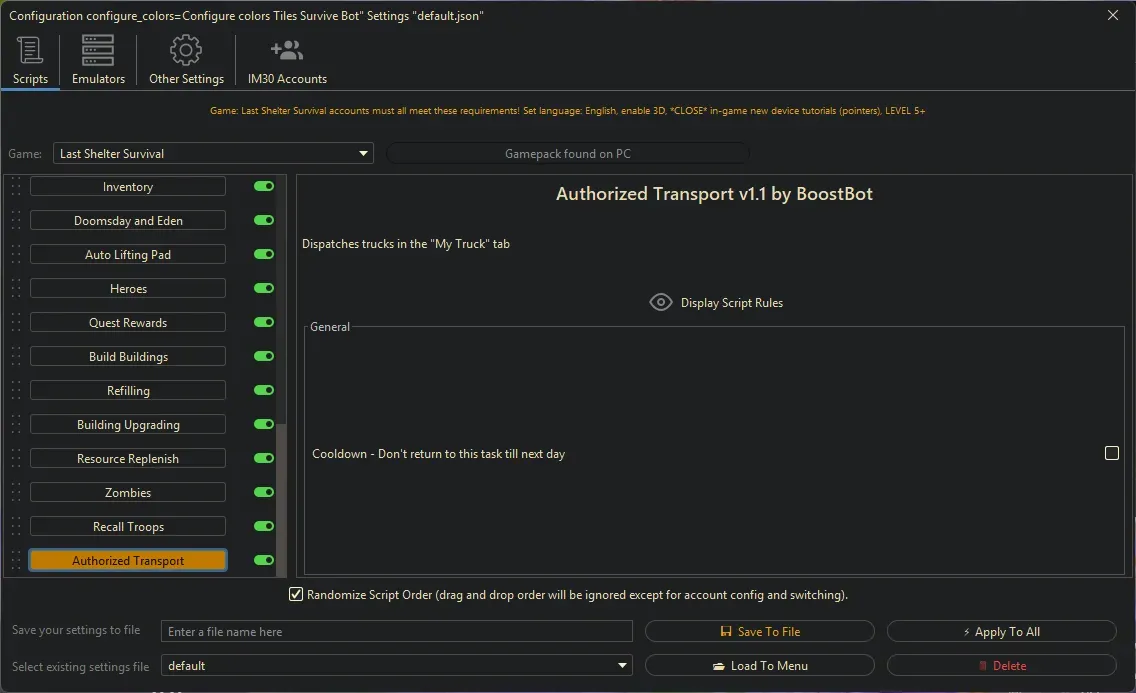Open the Other Settings tab
Screen dimensions: 1136x693
(x=186, y=60)
